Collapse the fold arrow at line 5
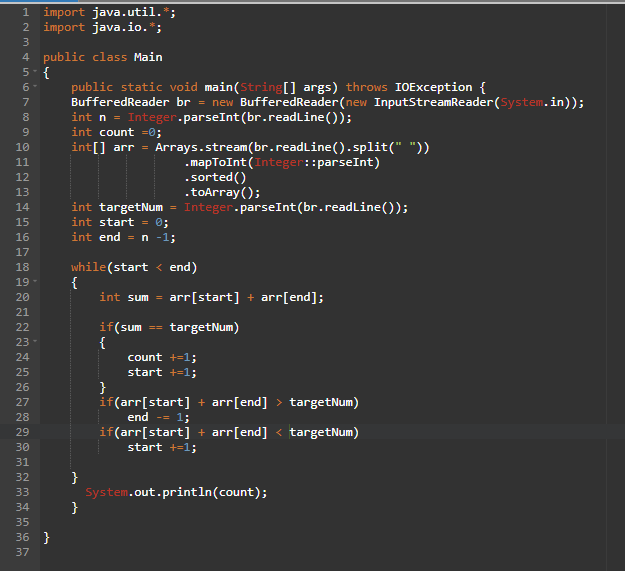Image resolution: width=625 pixels, height=571 pixels. click(x=35, y=71)
